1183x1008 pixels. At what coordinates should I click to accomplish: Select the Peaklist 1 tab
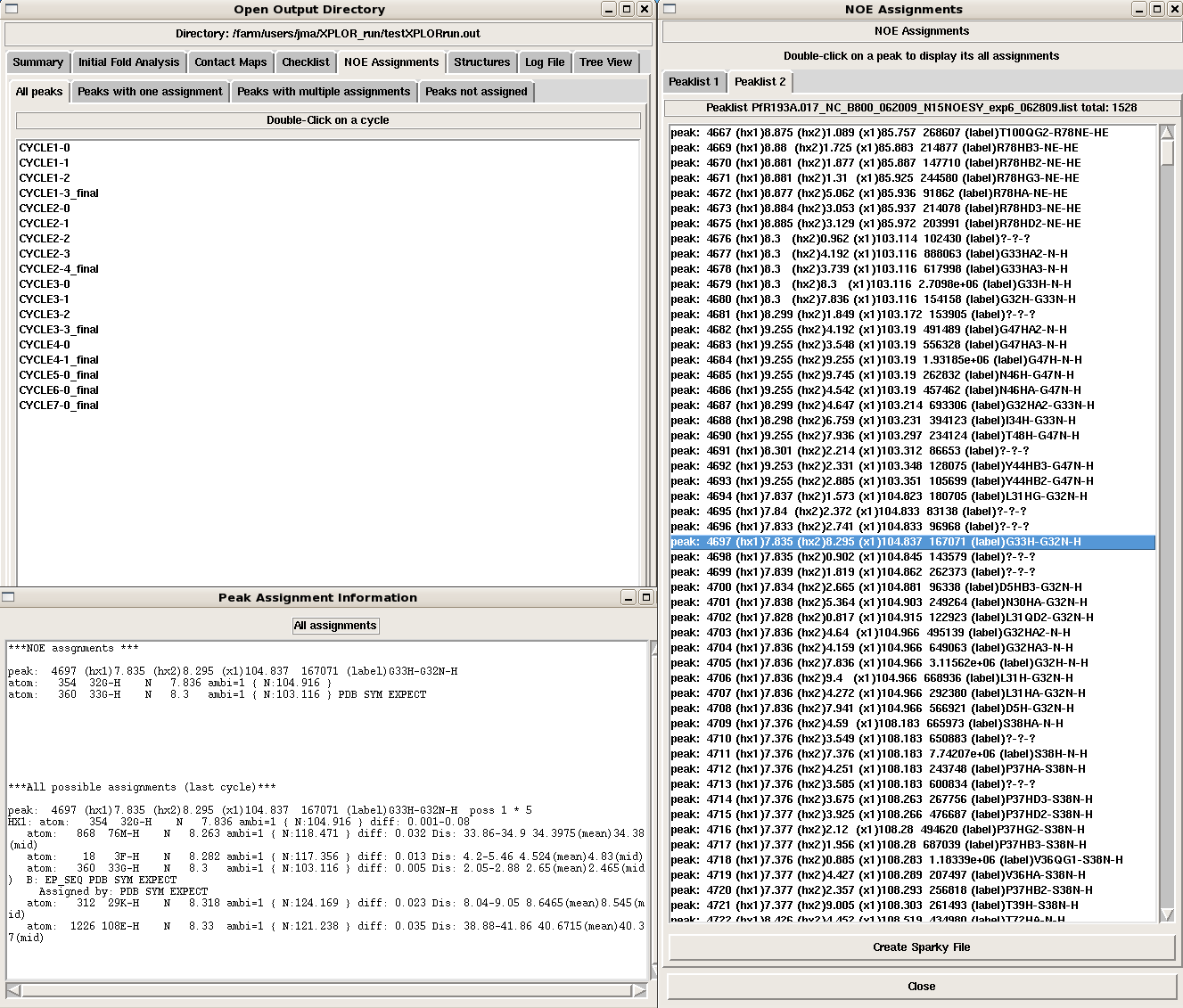click(694, 82)
